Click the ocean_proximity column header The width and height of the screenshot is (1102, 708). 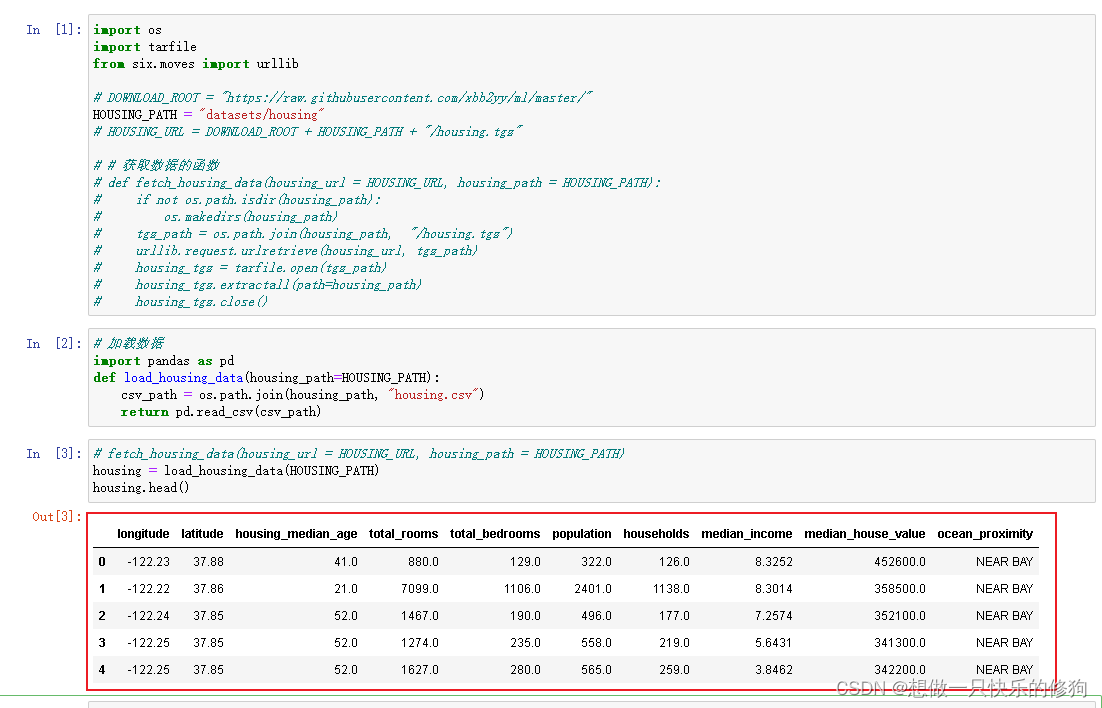(985, 534)
